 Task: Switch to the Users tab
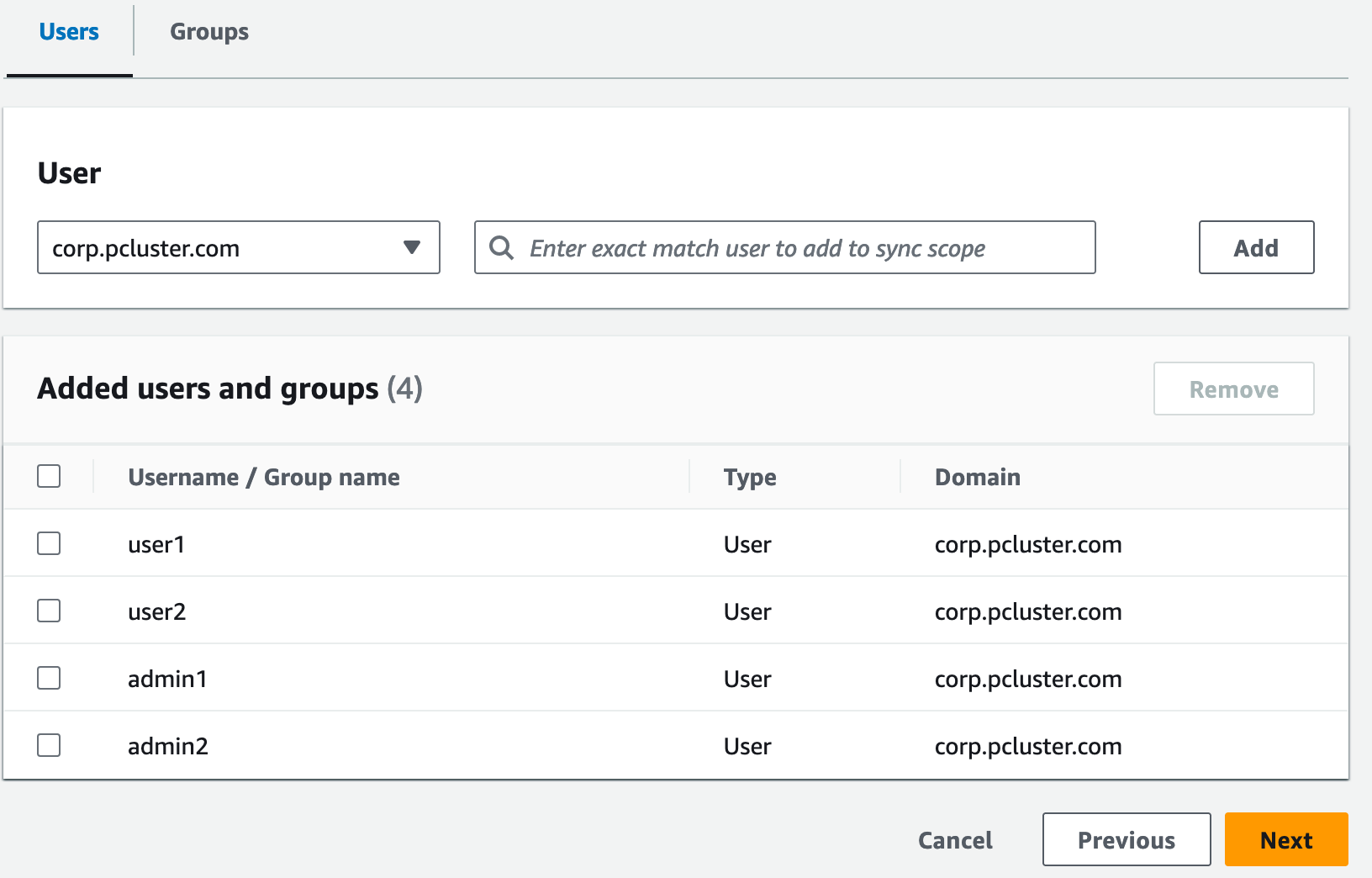(69, 32)
